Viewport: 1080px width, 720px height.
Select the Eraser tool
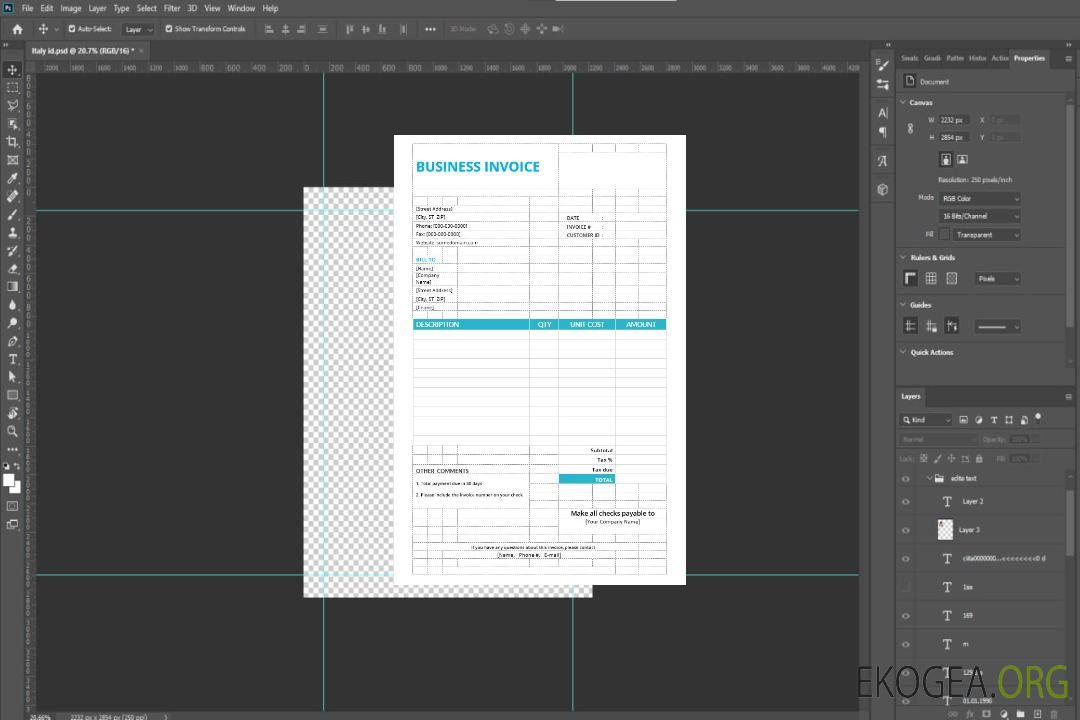[x=12, y=269]
